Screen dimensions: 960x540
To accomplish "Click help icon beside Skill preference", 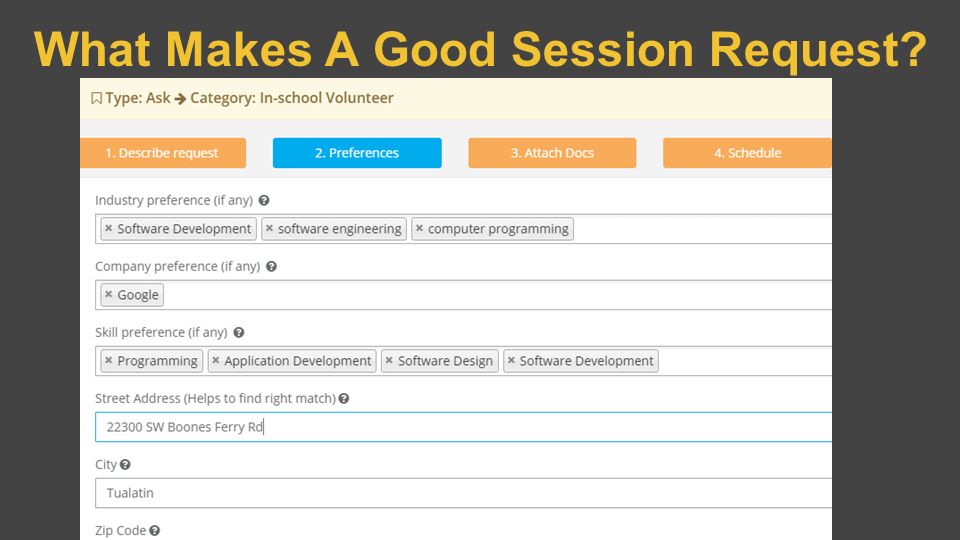I will (239, 332).
